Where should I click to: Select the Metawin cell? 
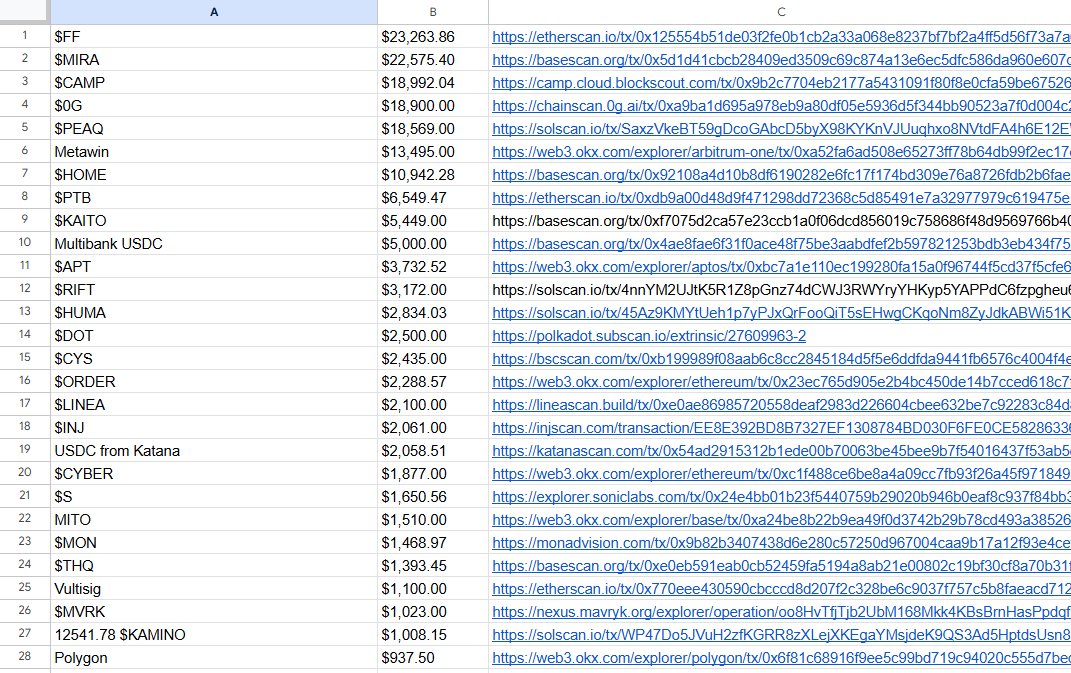coord(214,152)
